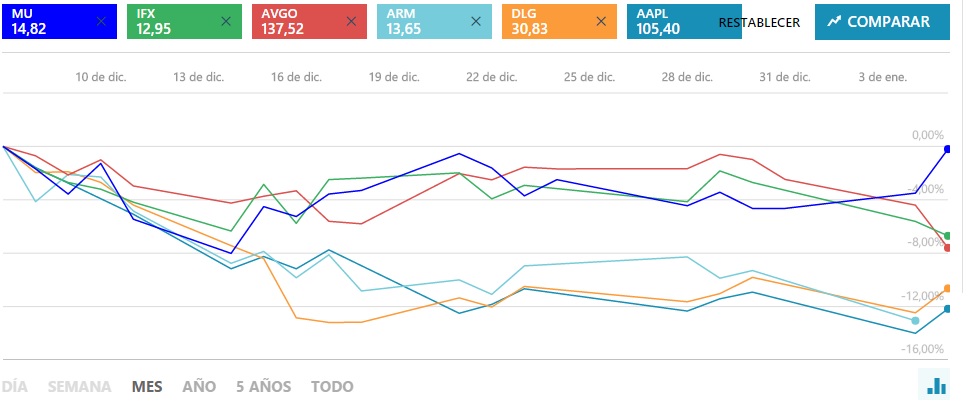The image size is (969, 413).
Task: Click RESTABLECER to reset the comparison
Action: (760, 23)
